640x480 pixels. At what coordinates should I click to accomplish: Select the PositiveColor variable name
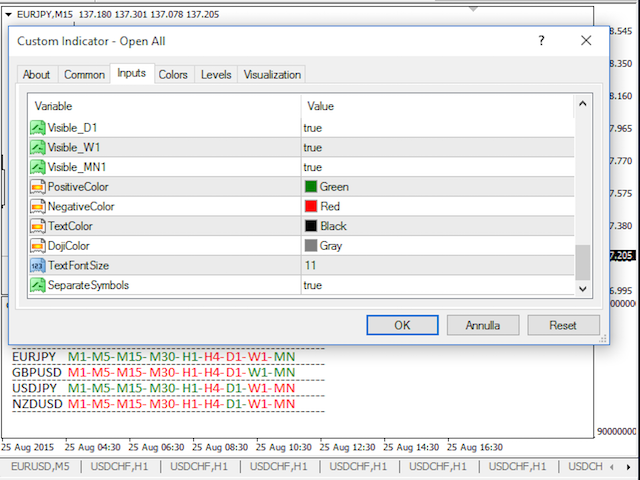click(x=78, y=187)
